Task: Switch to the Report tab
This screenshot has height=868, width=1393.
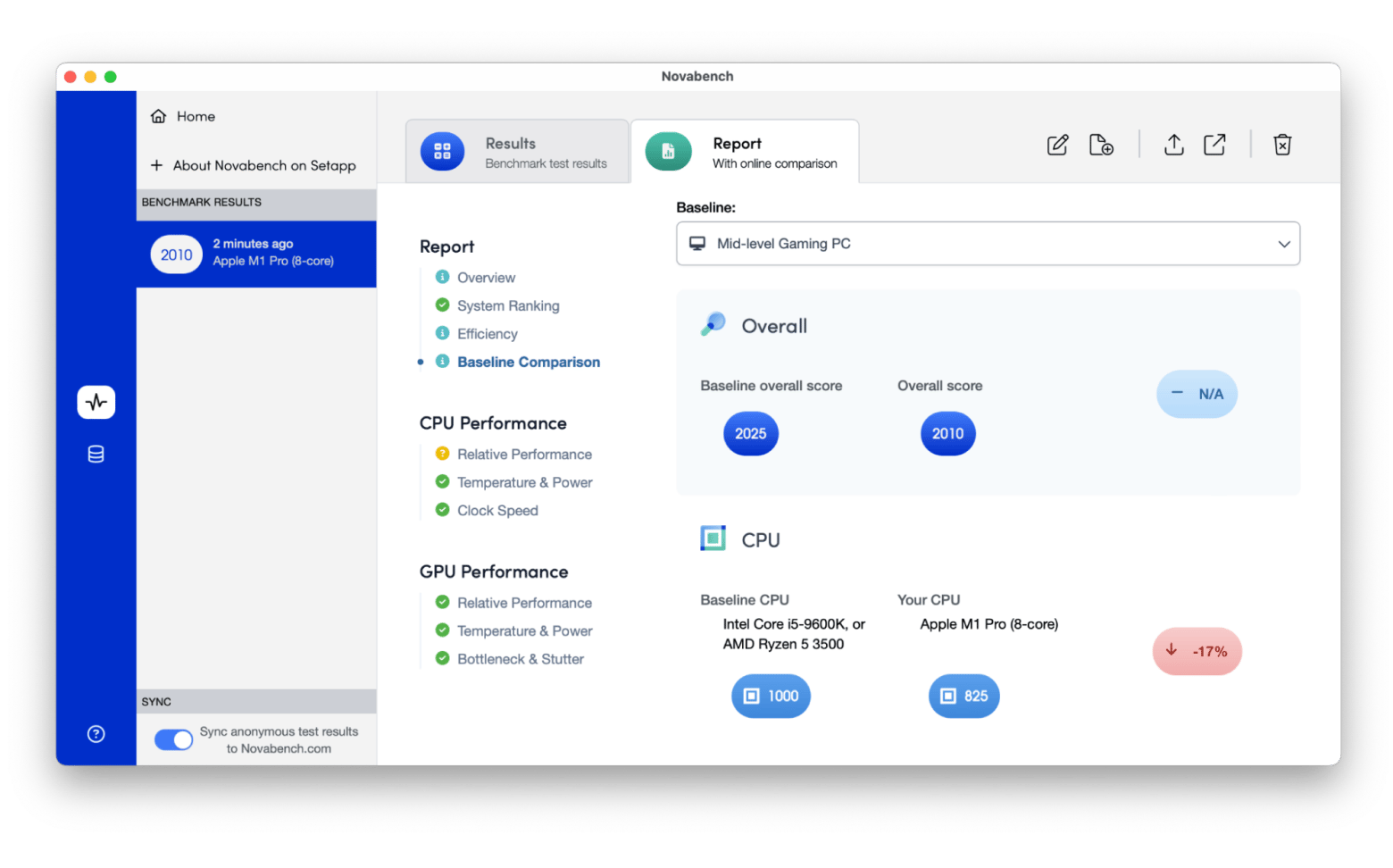Action: point(745,152)
